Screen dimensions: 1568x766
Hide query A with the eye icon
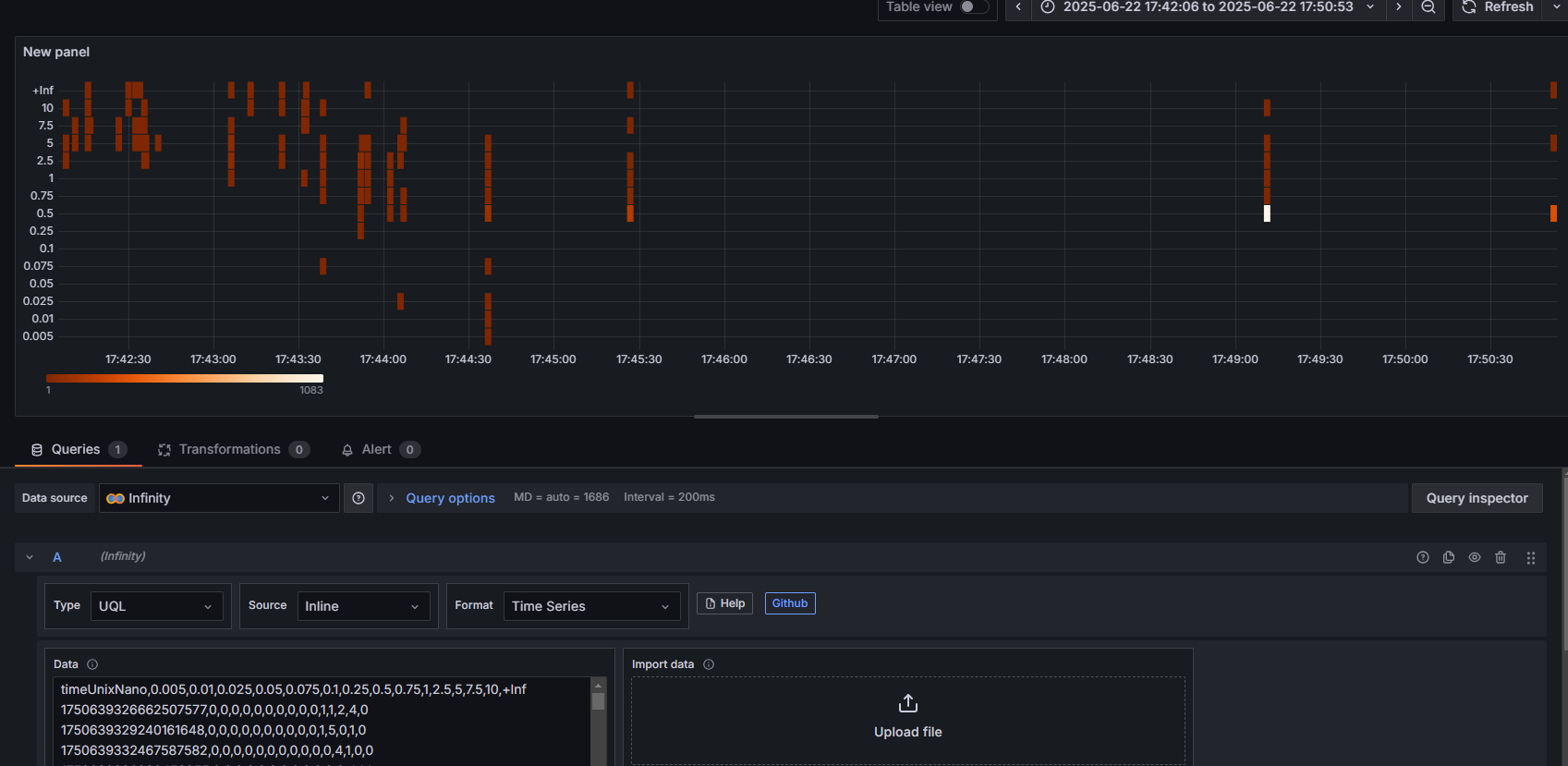click(x=1475, y=557)
